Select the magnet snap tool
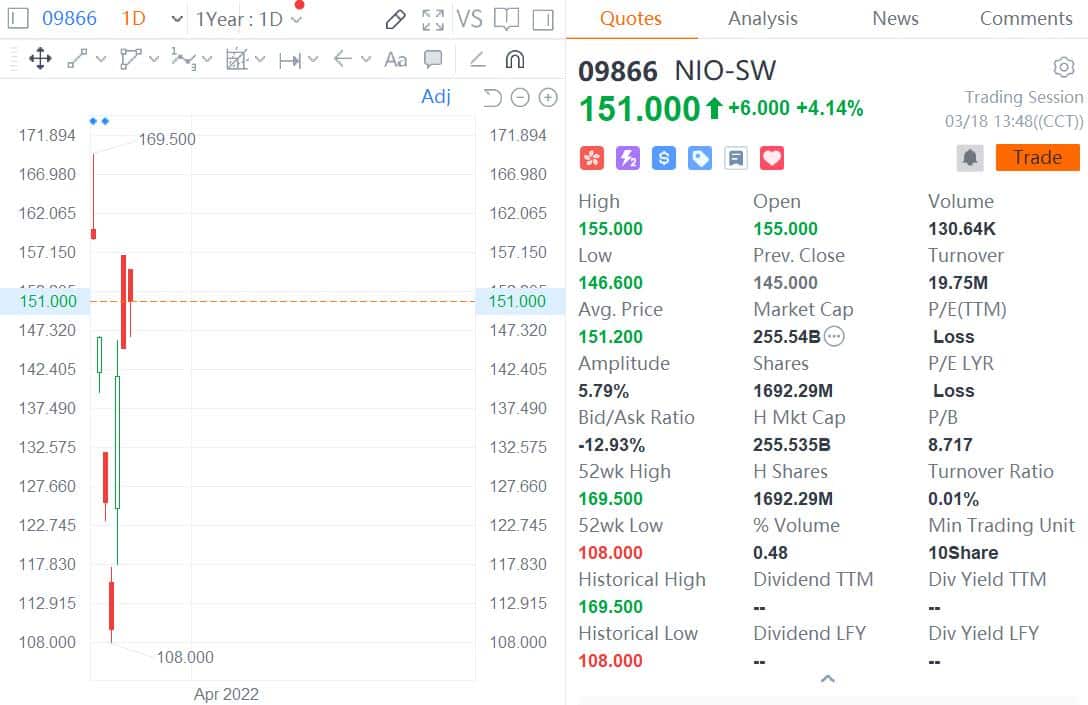Screen dimensions: 1088x705 click(515, 60)
